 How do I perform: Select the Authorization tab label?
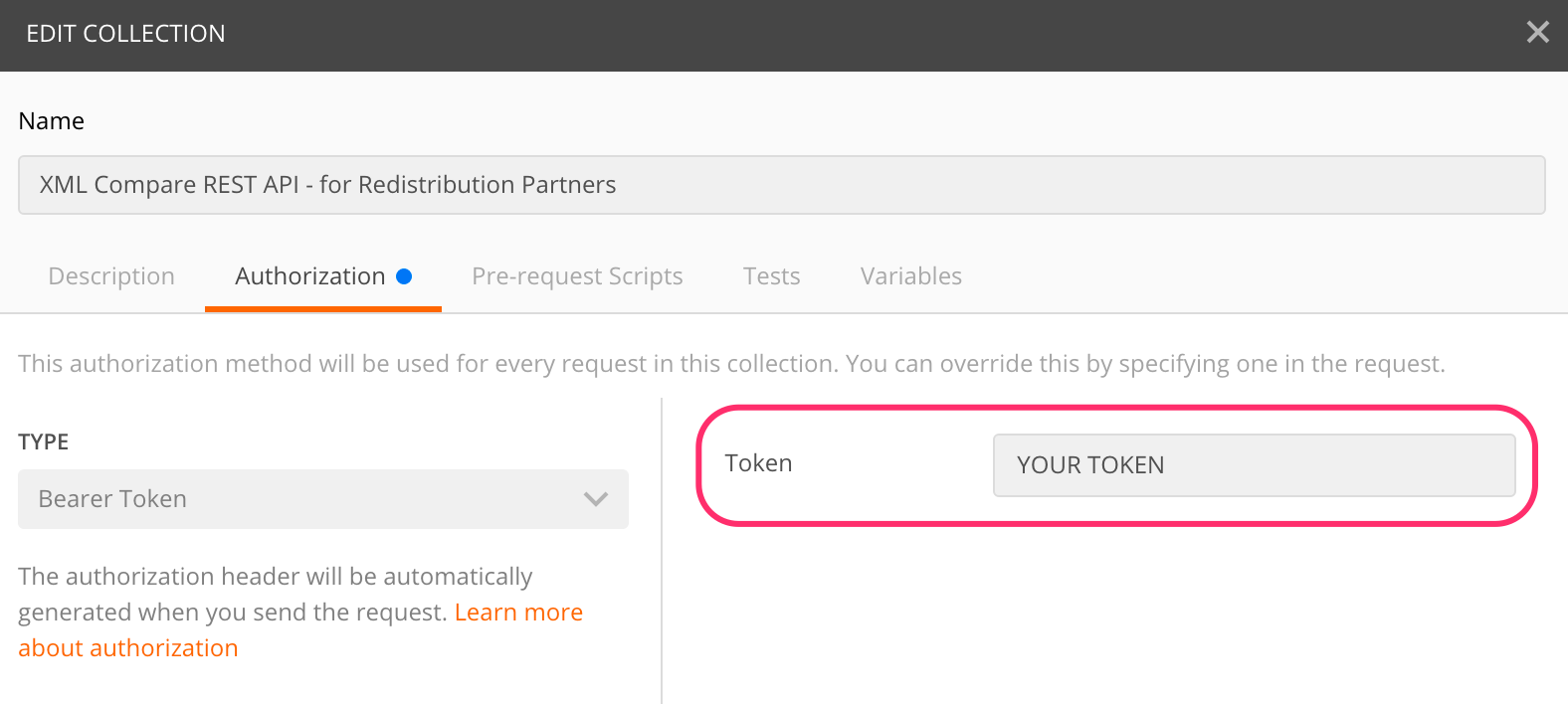coord(309,276)
